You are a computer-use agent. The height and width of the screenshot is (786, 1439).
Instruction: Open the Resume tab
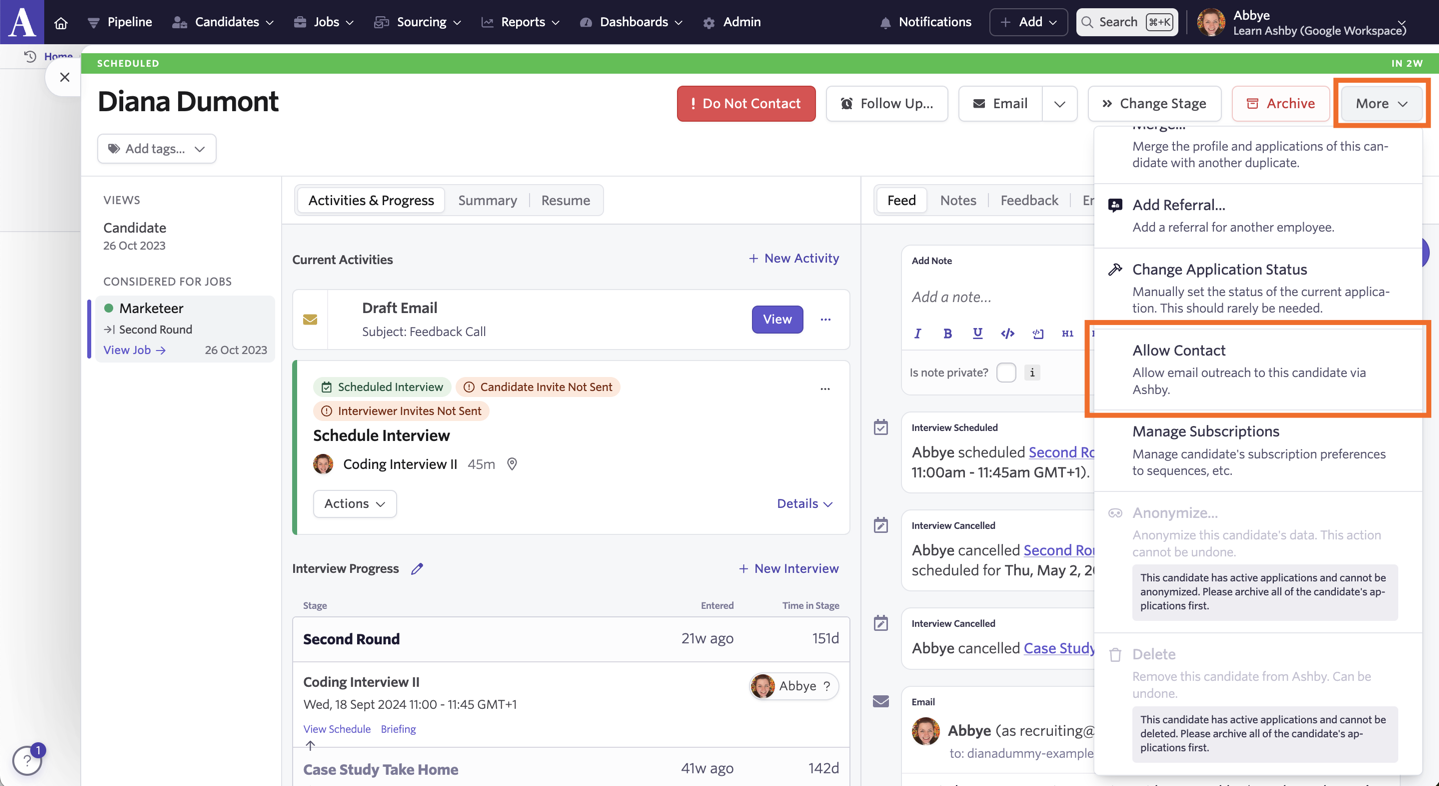click(565, 201)
